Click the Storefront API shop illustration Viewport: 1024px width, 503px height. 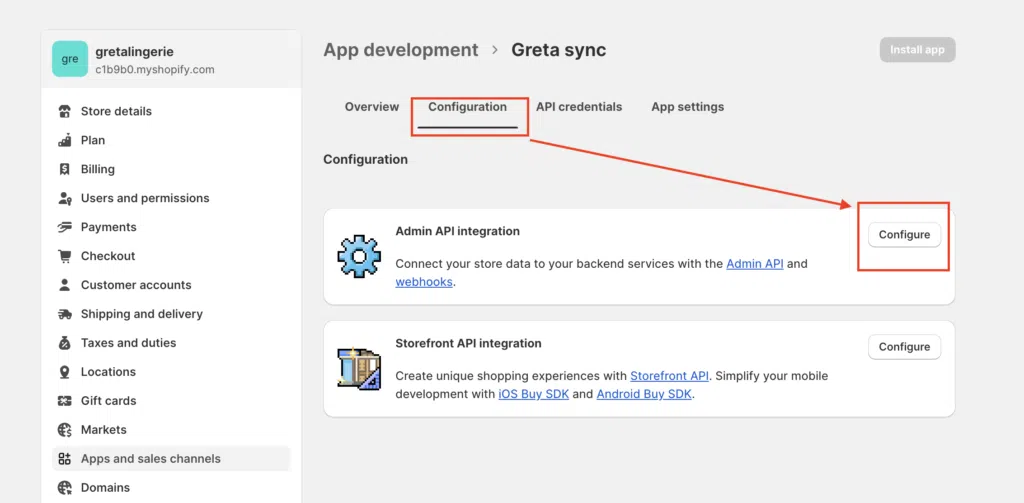click(x=359, y=368)
